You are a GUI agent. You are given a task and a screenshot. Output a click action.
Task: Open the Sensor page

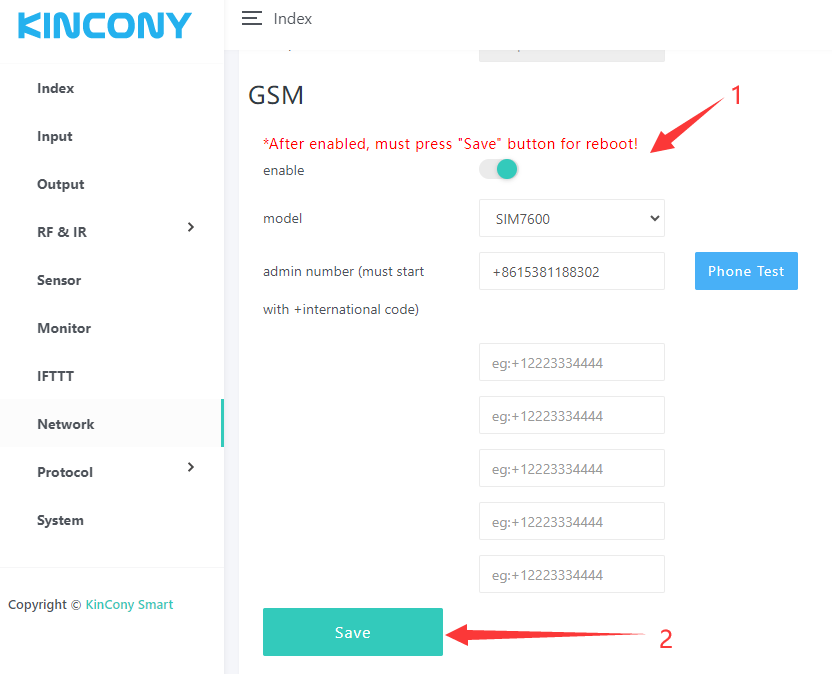[59, 280]
